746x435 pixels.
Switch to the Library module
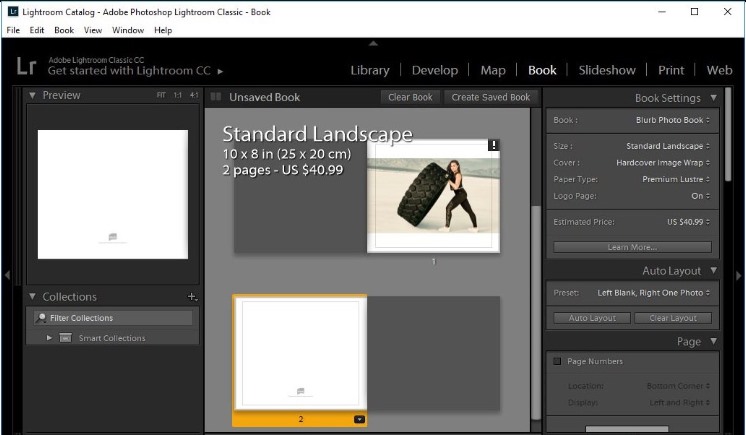(370, 70)
